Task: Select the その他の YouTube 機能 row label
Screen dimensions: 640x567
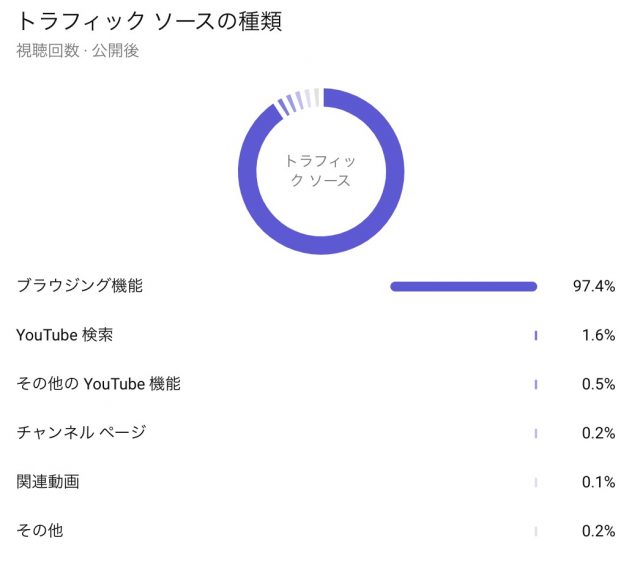Action: tap(99, 384)
